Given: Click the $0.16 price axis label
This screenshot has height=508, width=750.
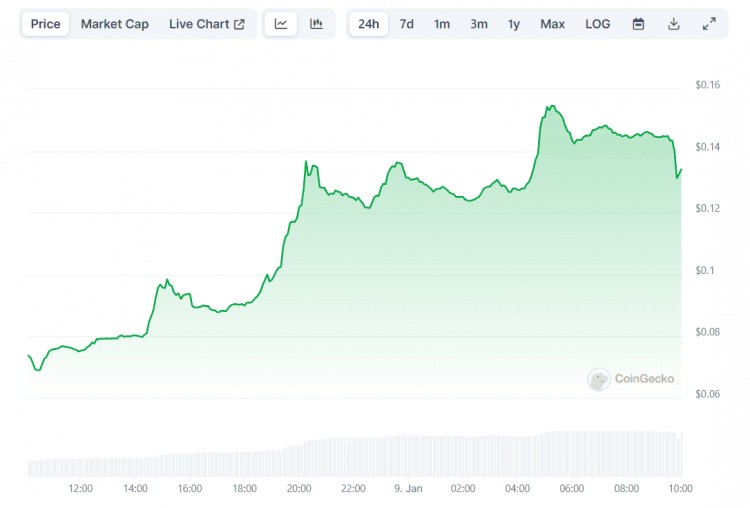Looking at the screenshot, I should pyautogui.click(x=707, y=85).
